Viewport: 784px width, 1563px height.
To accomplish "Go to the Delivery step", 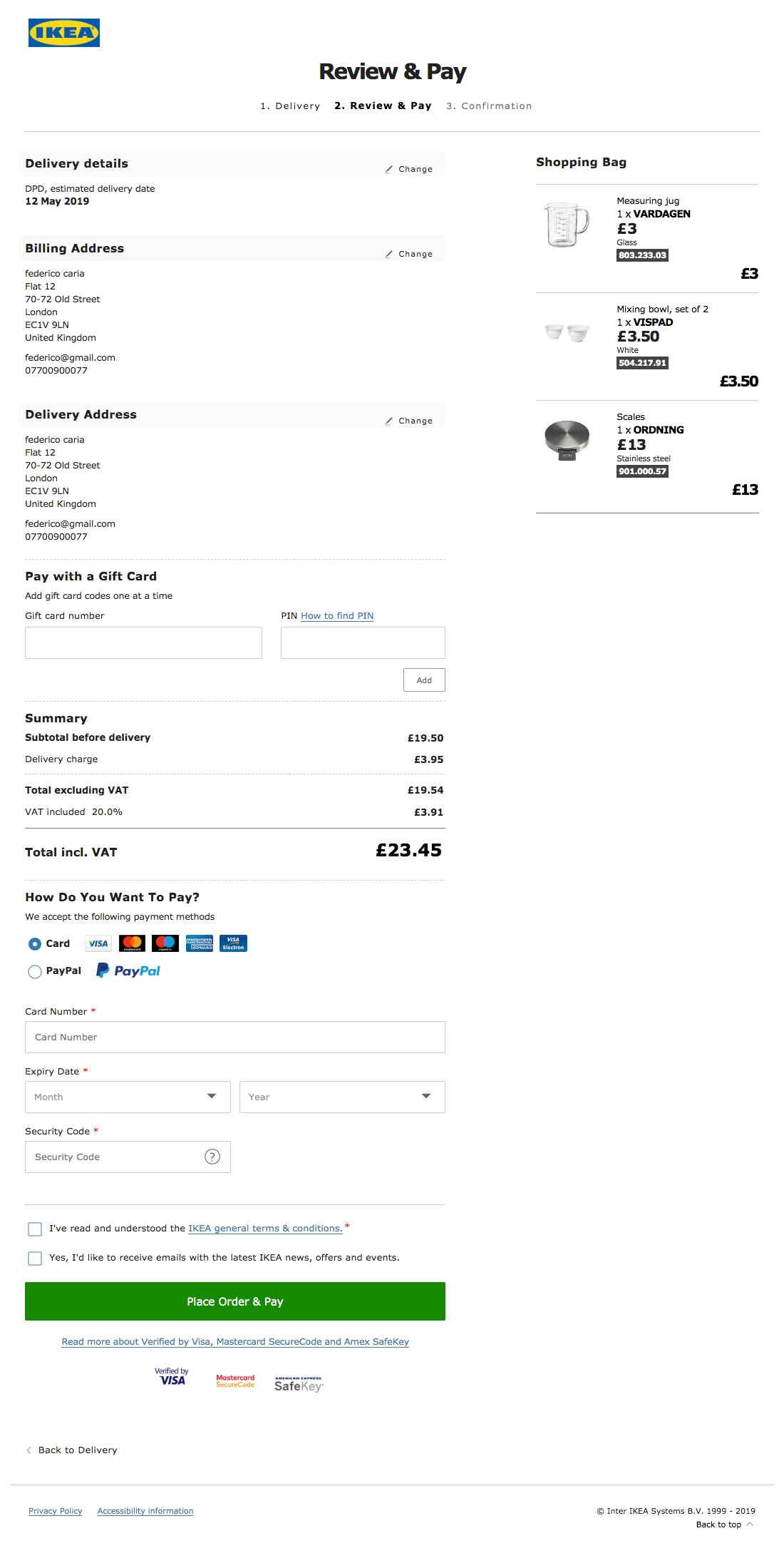I will (290, 106).
